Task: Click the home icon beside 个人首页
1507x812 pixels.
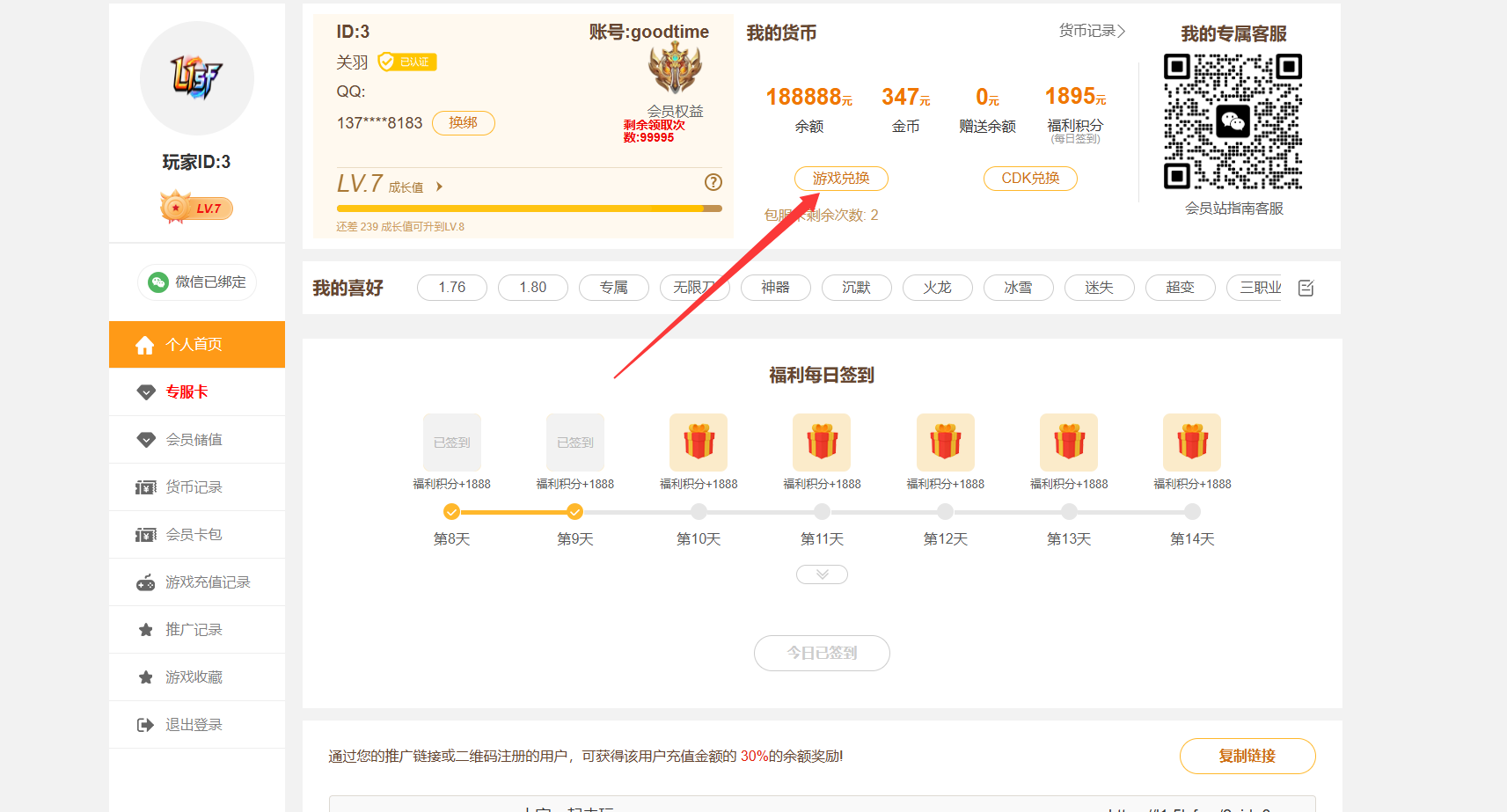Action: click(x=145, y=345)
